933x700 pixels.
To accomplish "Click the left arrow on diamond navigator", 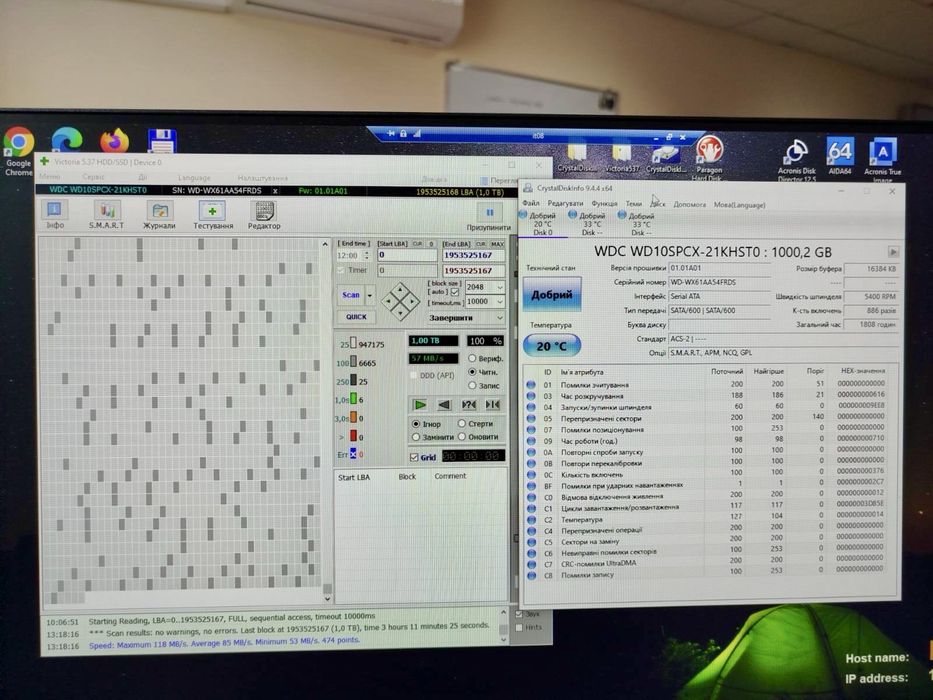I will point(389,301).
